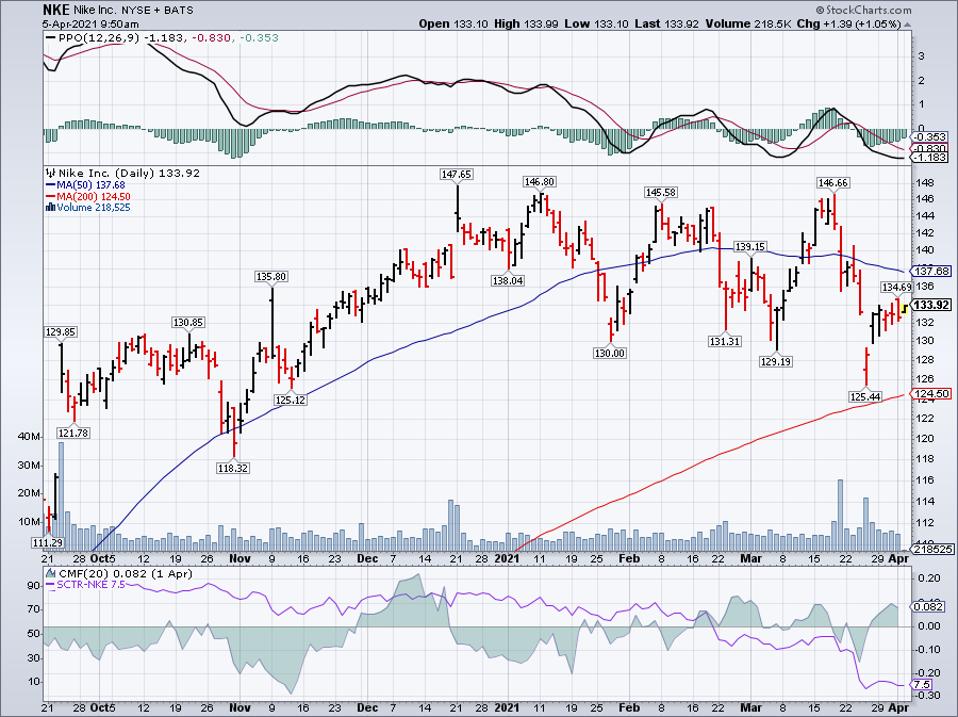
Task: Click the -0.353 tag on the PPO axis
Action: 930,137
